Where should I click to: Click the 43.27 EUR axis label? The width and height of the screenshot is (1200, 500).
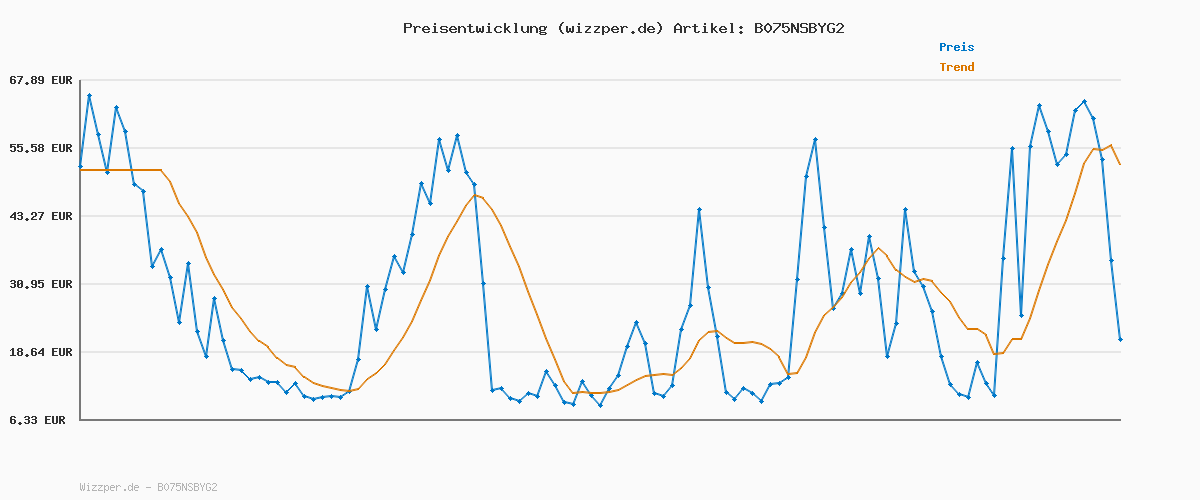tap(41, 216)
